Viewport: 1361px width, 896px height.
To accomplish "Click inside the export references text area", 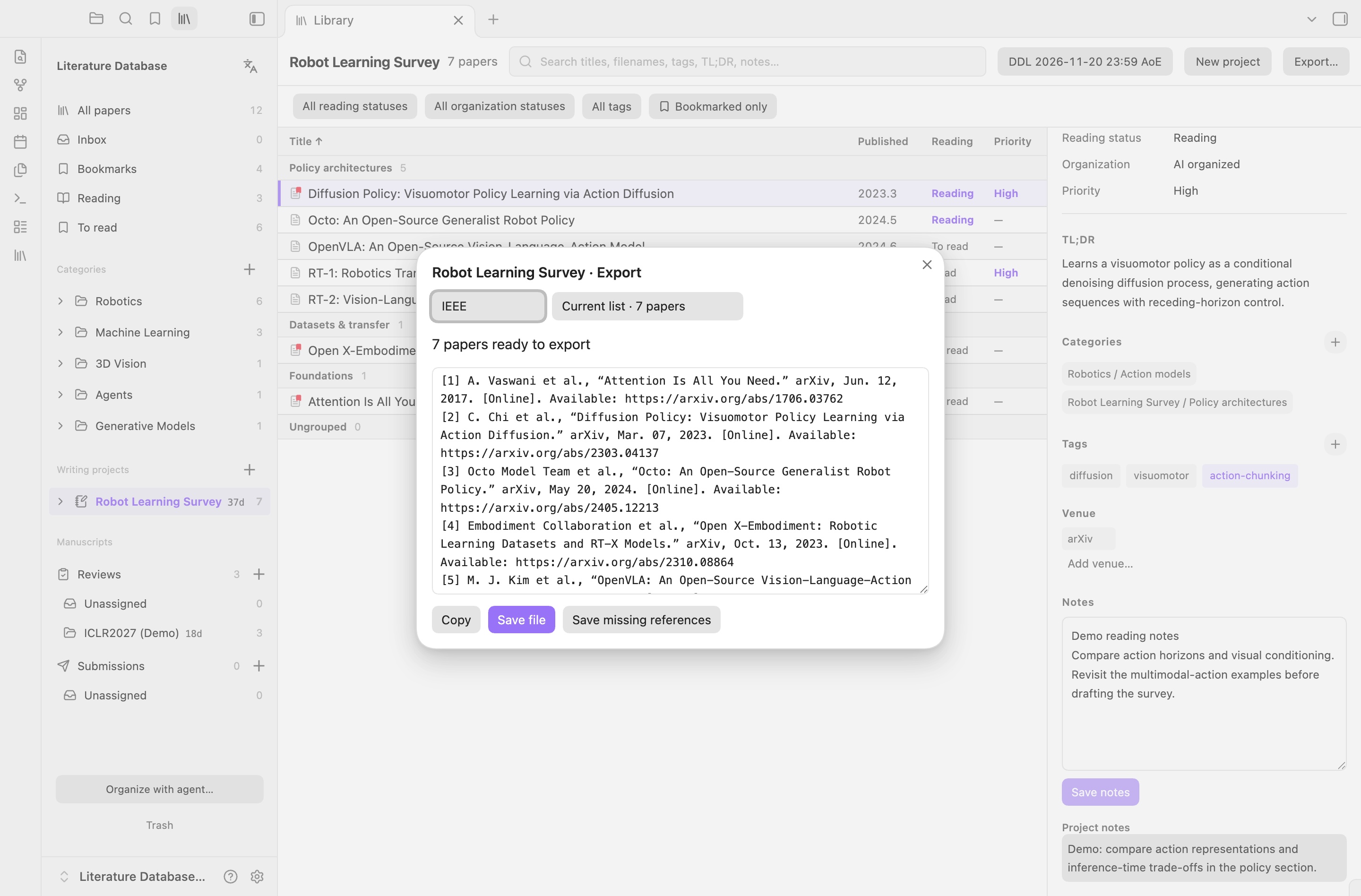I will click(680, 480).
